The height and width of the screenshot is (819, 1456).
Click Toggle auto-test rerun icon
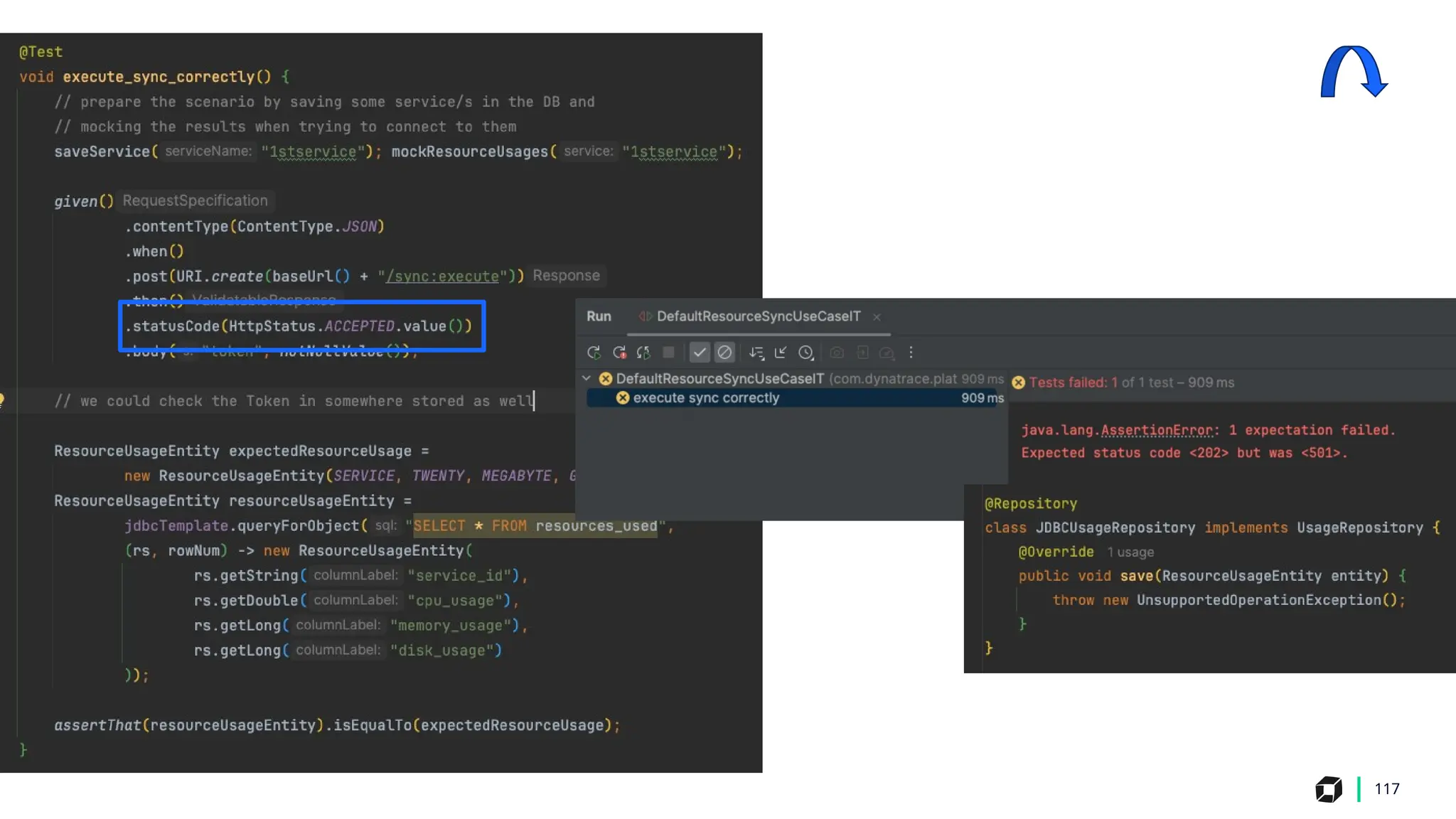[x=643, y=353]
